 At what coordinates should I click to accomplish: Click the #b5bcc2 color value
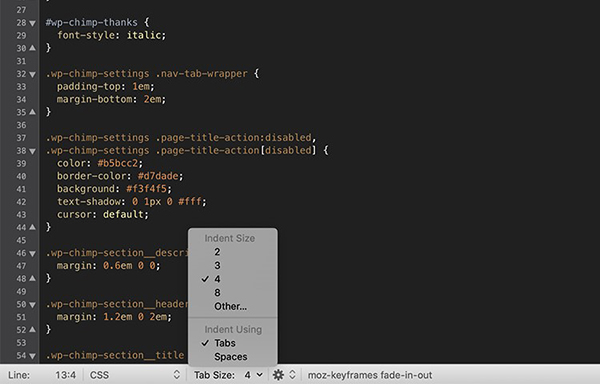tap(117, 163)
